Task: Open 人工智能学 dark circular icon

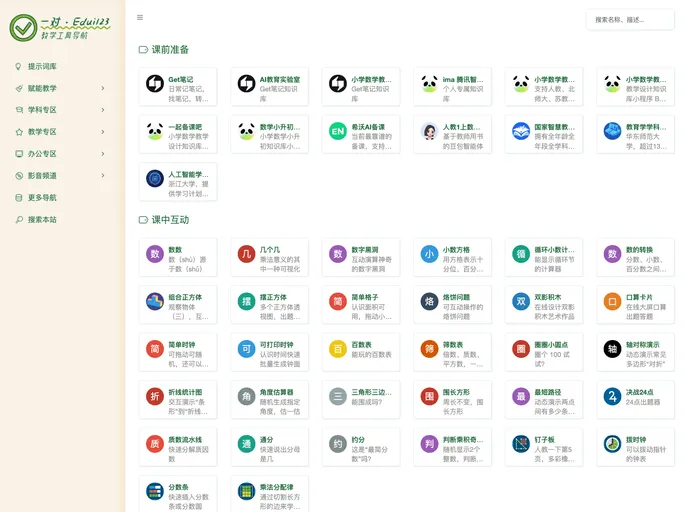Action: 155,179
